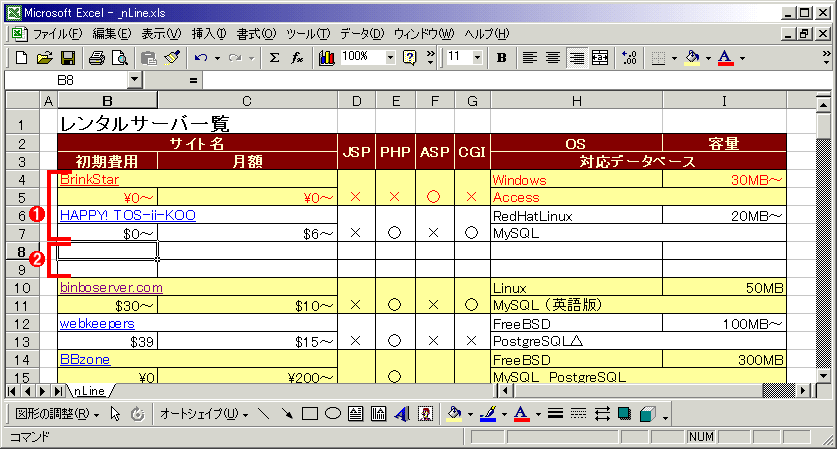Screen dimensions: 837x449
Task: Open the 表示(V) menu
Action: coord(161,34)
